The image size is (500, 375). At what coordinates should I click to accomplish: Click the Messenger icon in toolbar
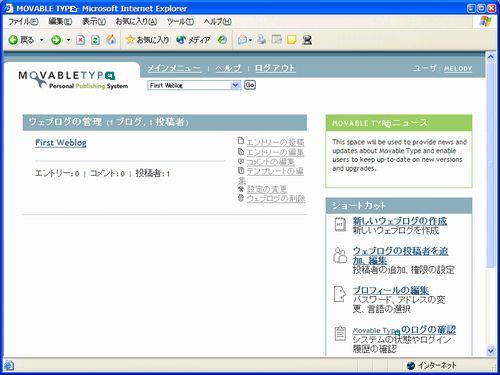click(x=307, y=40)
